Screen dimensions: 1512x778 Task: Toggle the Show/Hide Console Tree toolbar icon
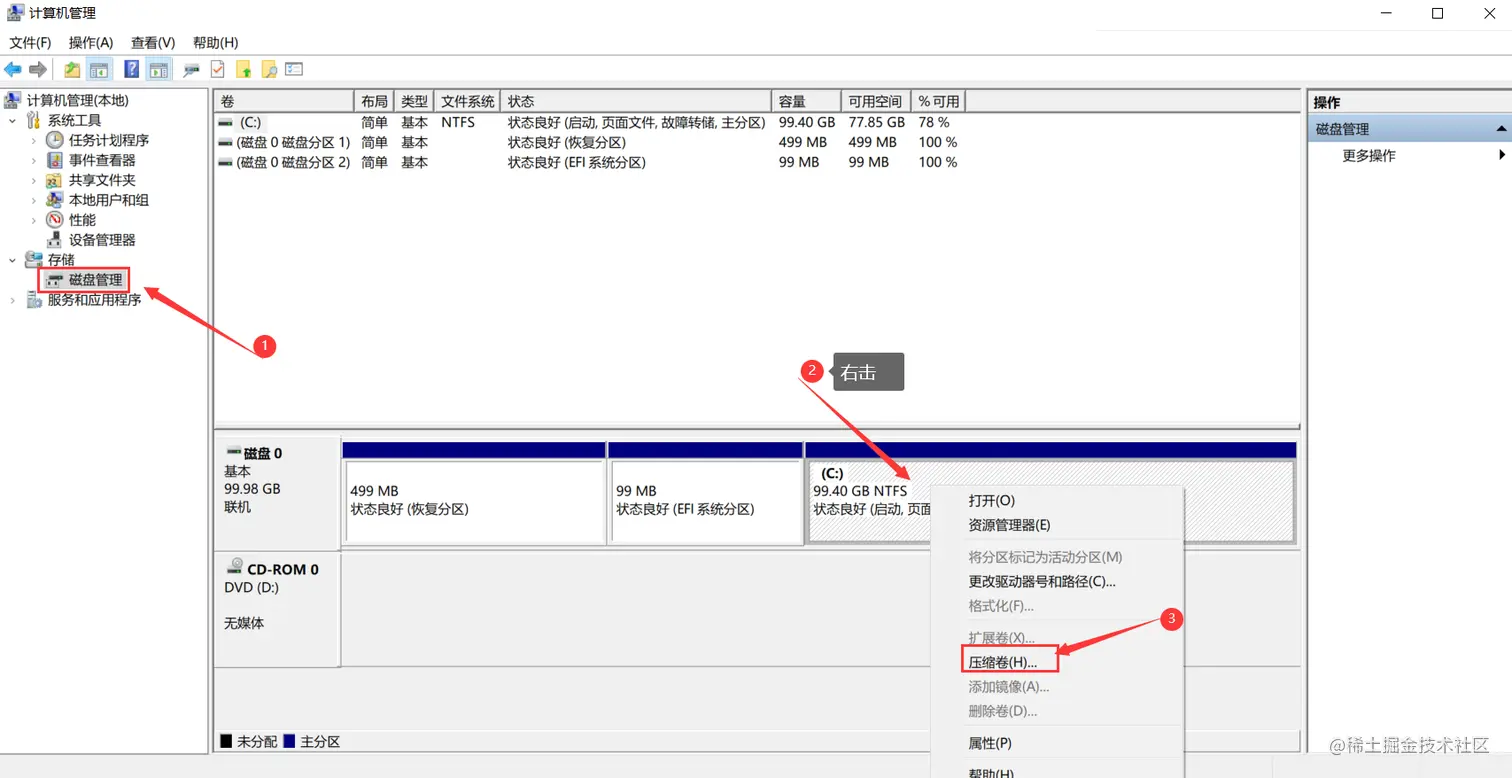[99, 69]
